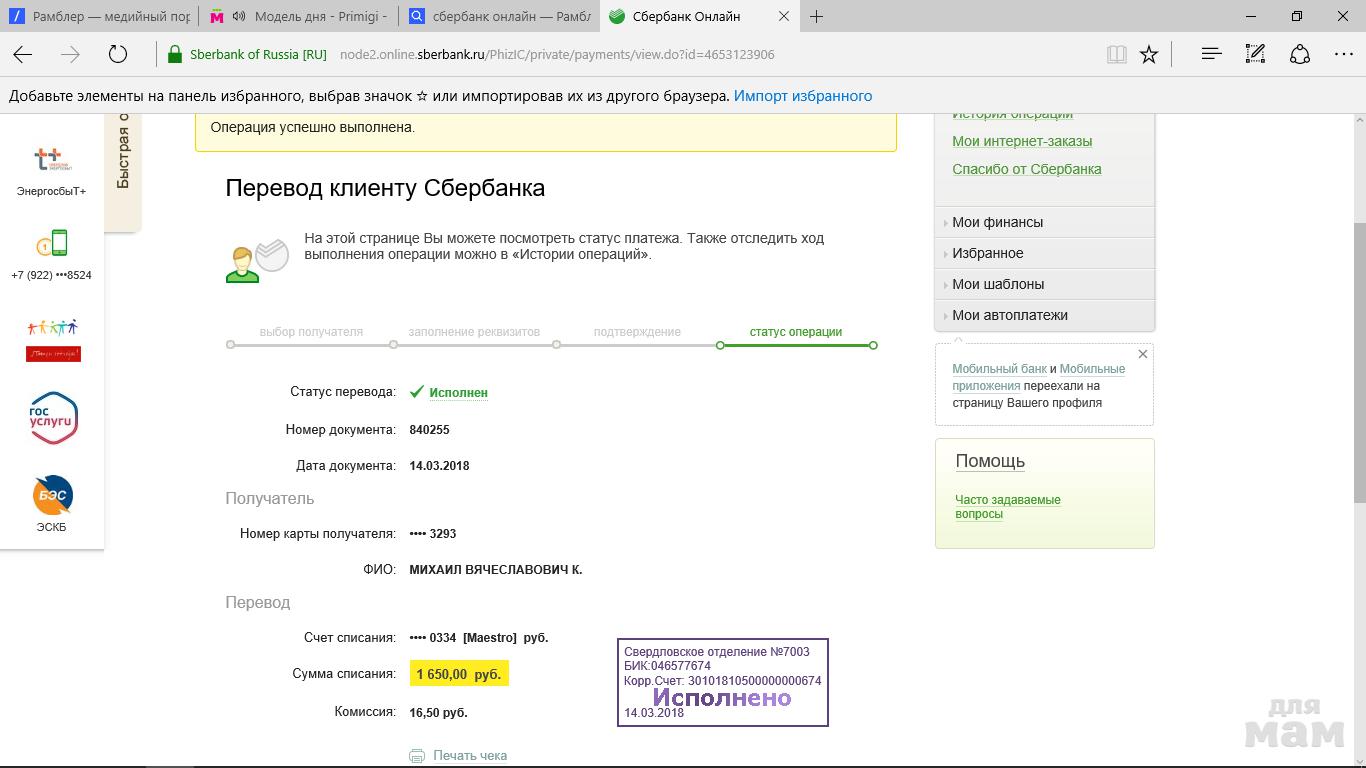Close the Мобильный банк notification box

click(1142, 354)
